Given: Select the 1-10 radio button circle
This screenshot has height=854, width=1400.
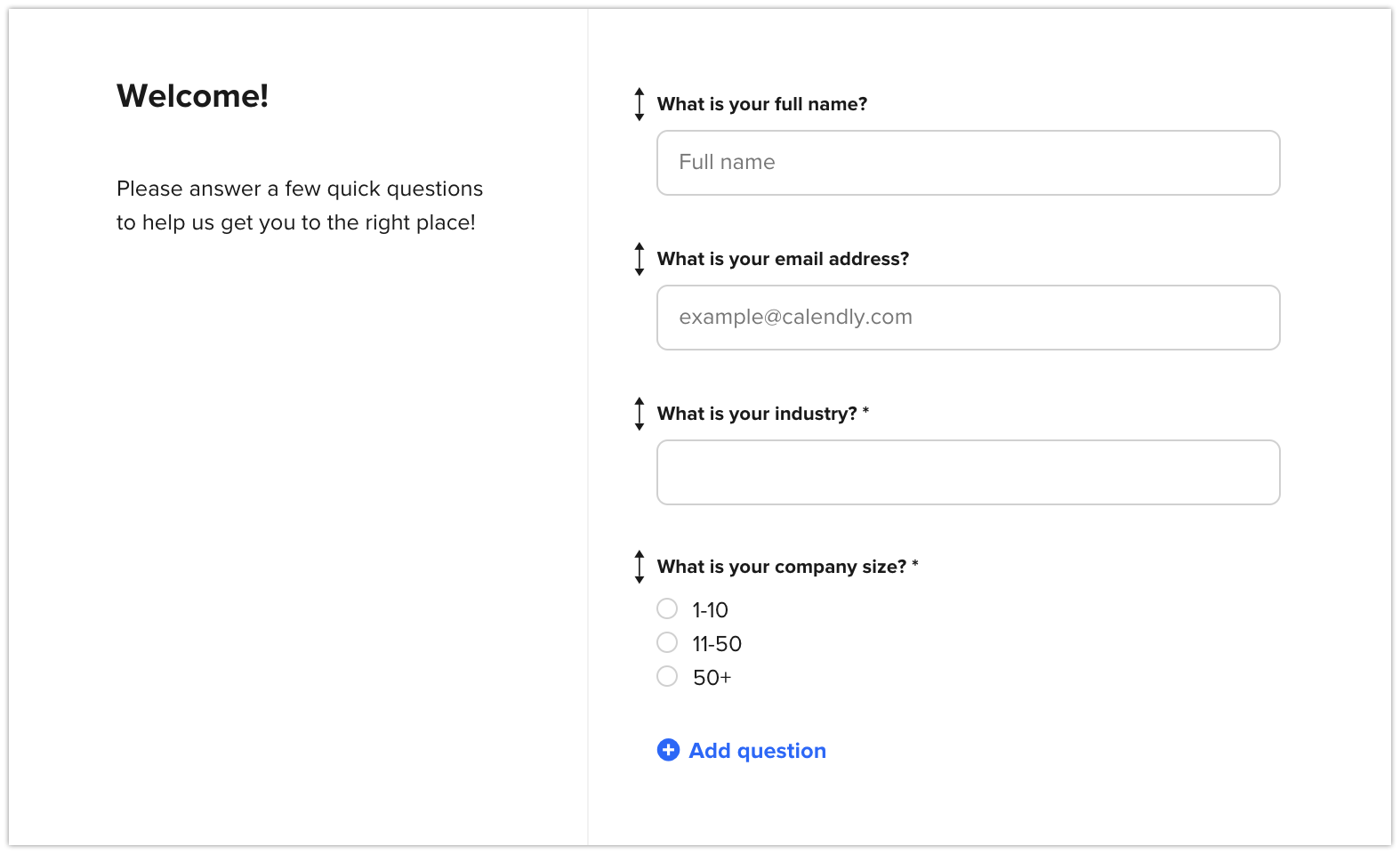Looking at the screenshot, I should pos(667,608).
